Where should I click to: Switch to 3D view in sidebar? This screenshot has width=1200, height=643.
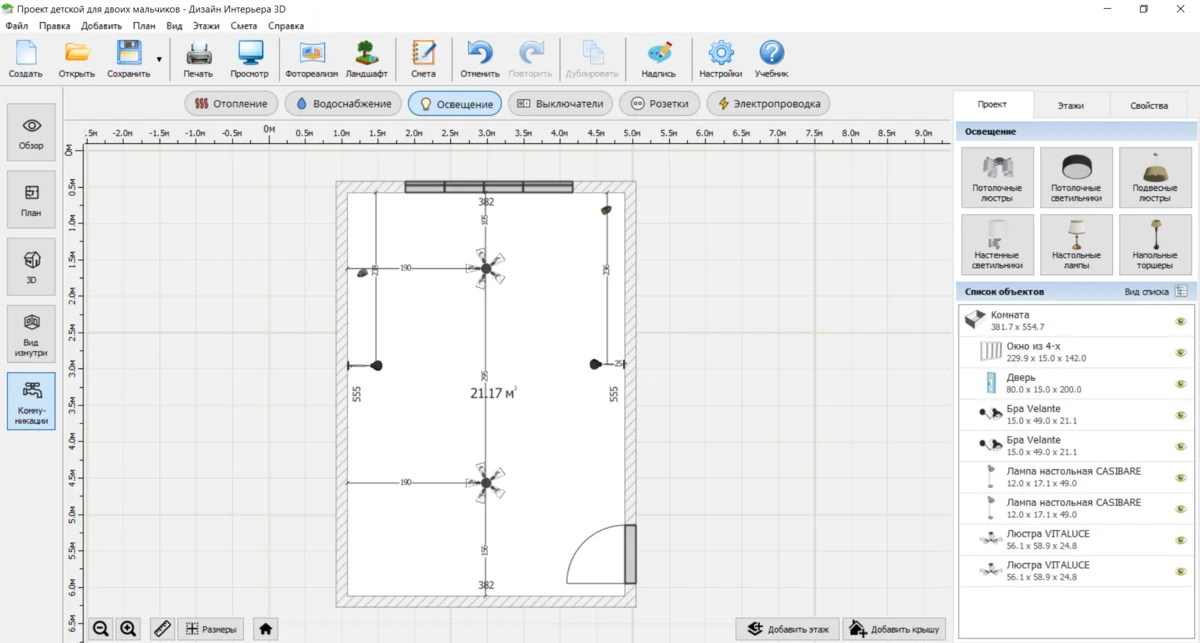pyautogui.click(x=31, y=265)
